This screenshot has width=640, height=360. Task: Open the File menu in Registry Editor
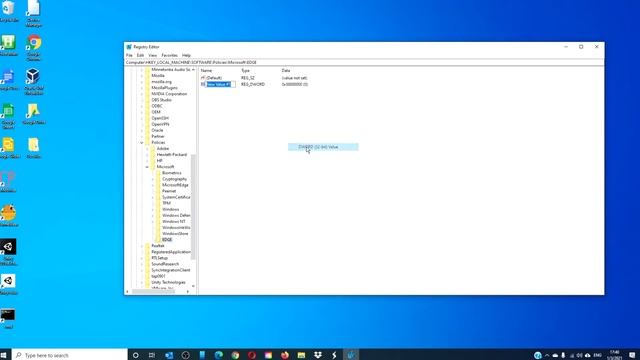click(x=129, y=55)
